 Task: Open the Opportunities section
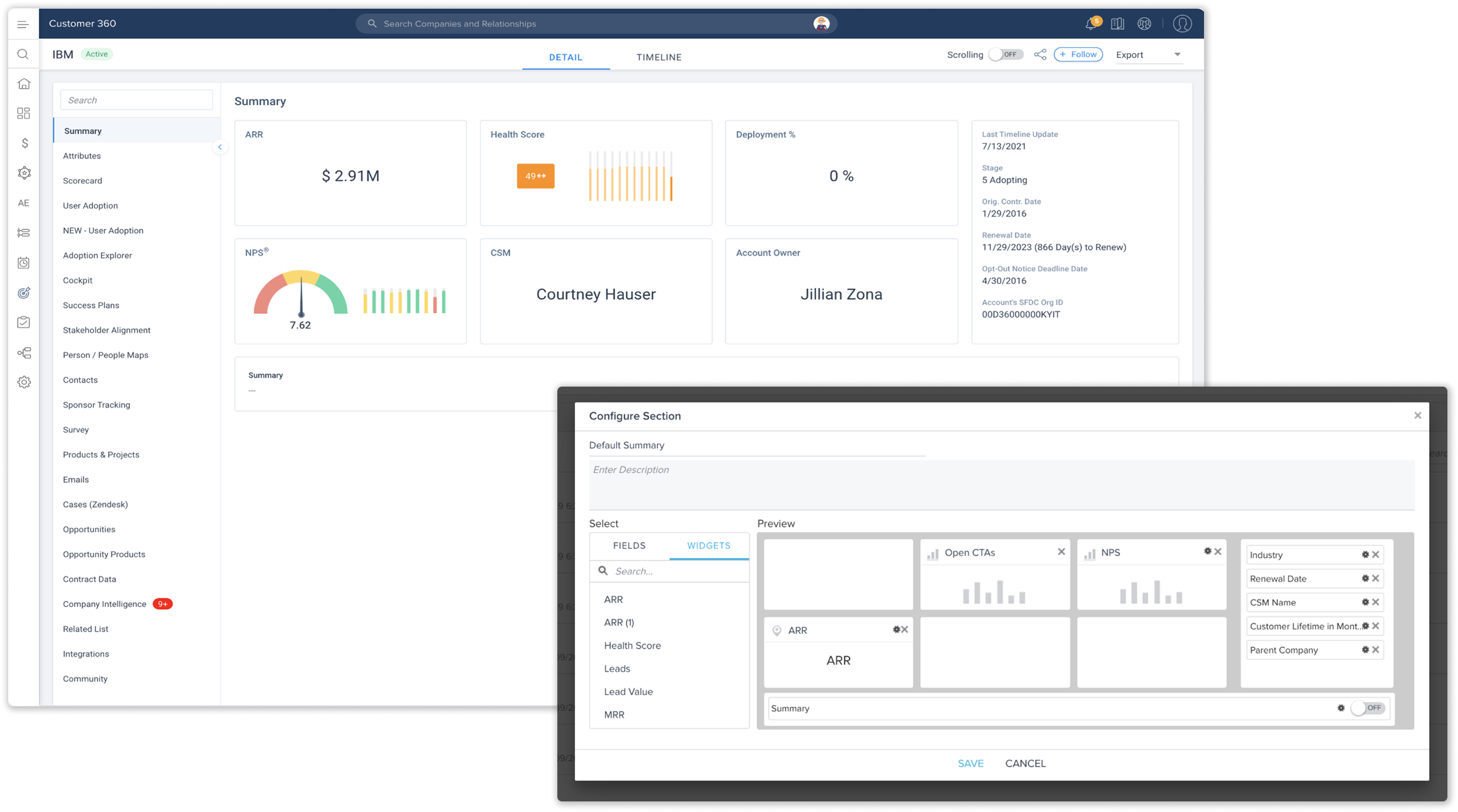pyautogui.click(x=89, y=529)
